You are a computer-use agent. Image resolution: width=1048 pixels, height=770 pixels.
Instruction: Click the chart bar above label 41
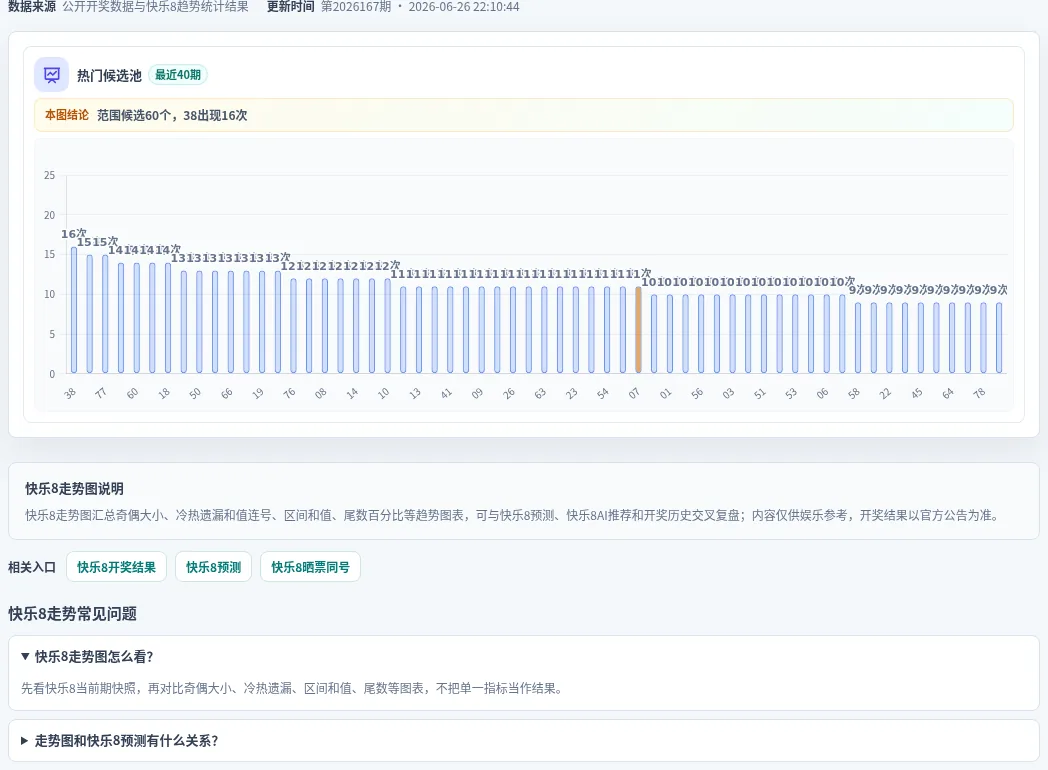(x=450, y=330)
